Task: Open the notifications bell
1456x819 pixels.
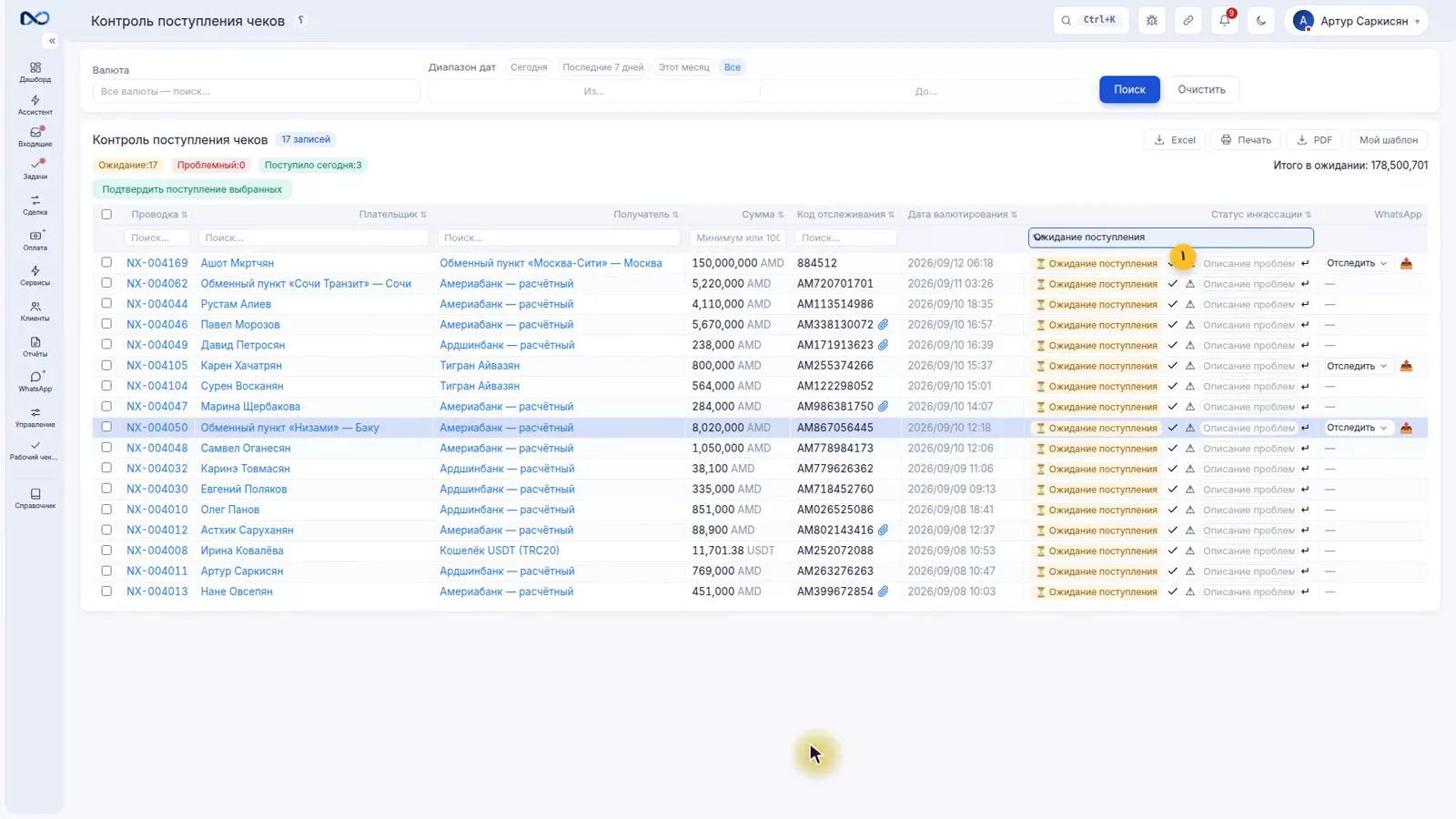Action: [1225, 20]
